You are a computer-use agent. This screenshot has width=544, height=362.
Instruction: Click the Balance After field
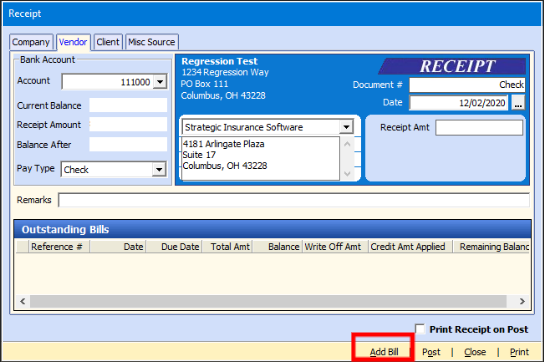(x=128, y=144)
